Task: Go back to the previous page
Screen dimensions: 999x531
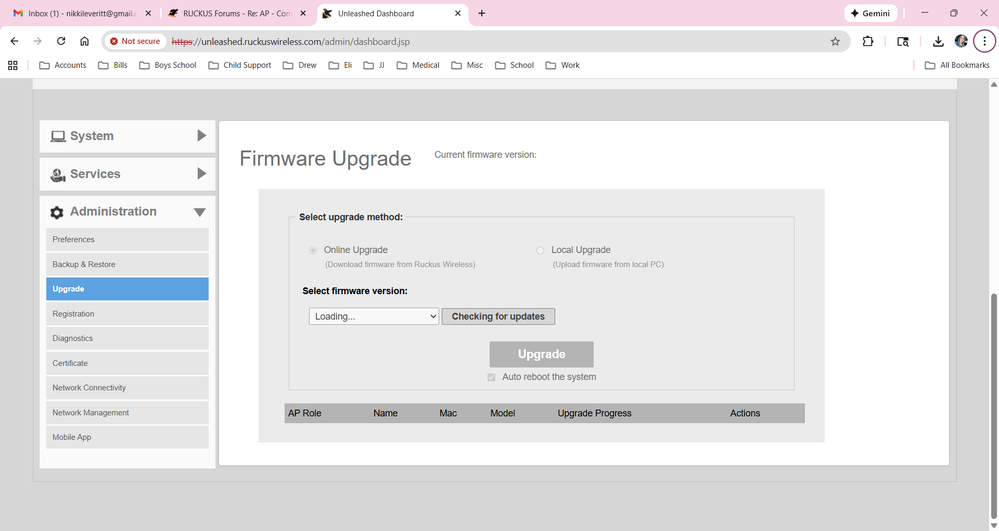Action: pyautogui.click(x=15, y=41)
